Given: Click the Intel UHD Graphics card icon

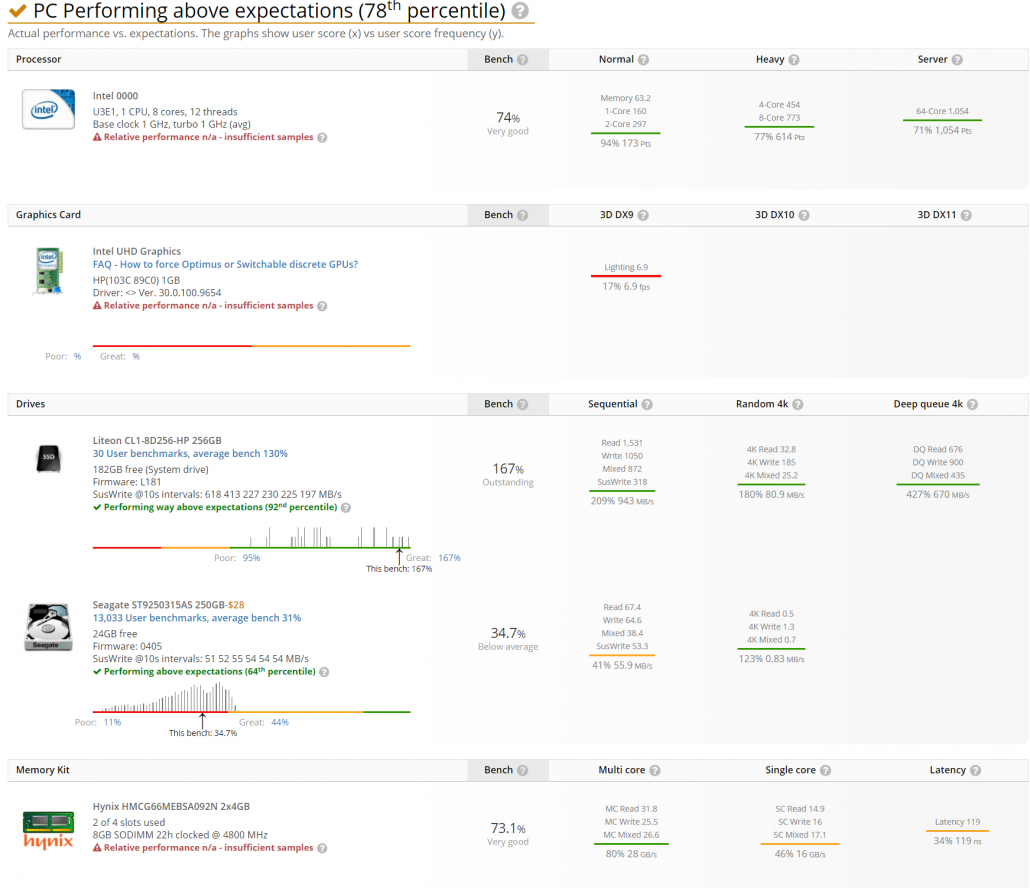Looking at the screenshot, I should 48,271.
